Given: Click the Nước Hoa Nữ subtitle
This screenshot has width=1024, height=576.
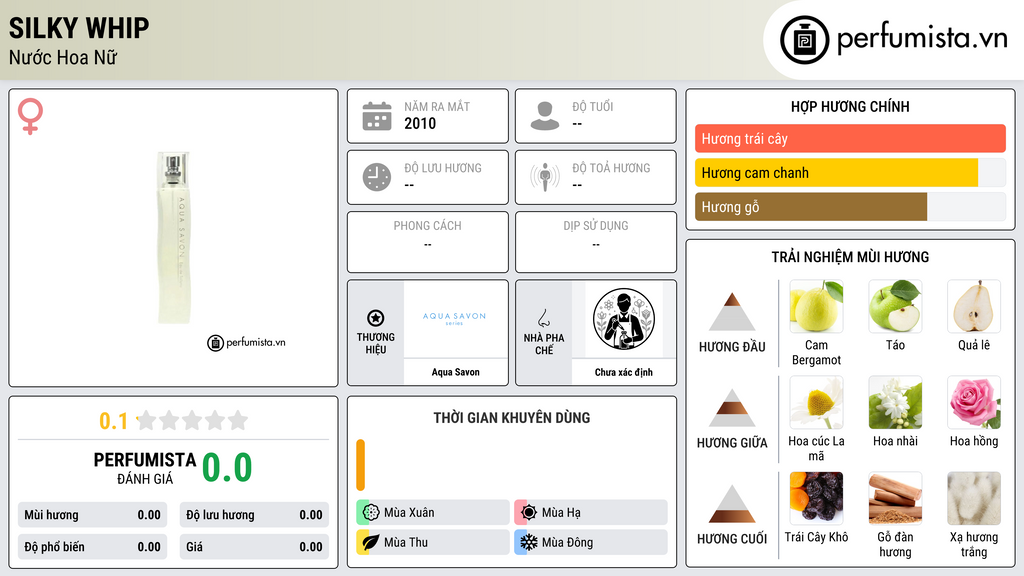Looking at the screenshot, I should [63, 57].
